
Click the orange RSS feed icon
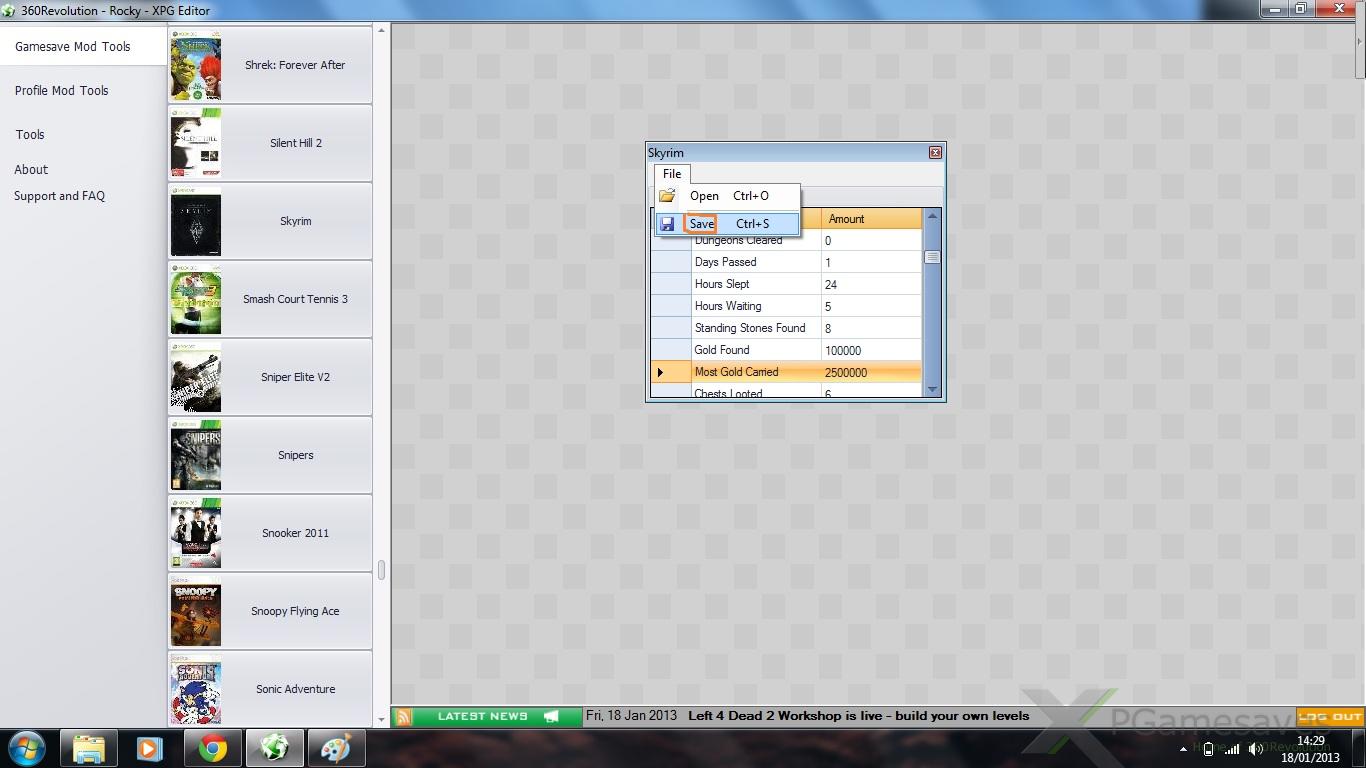click(403, 717)
